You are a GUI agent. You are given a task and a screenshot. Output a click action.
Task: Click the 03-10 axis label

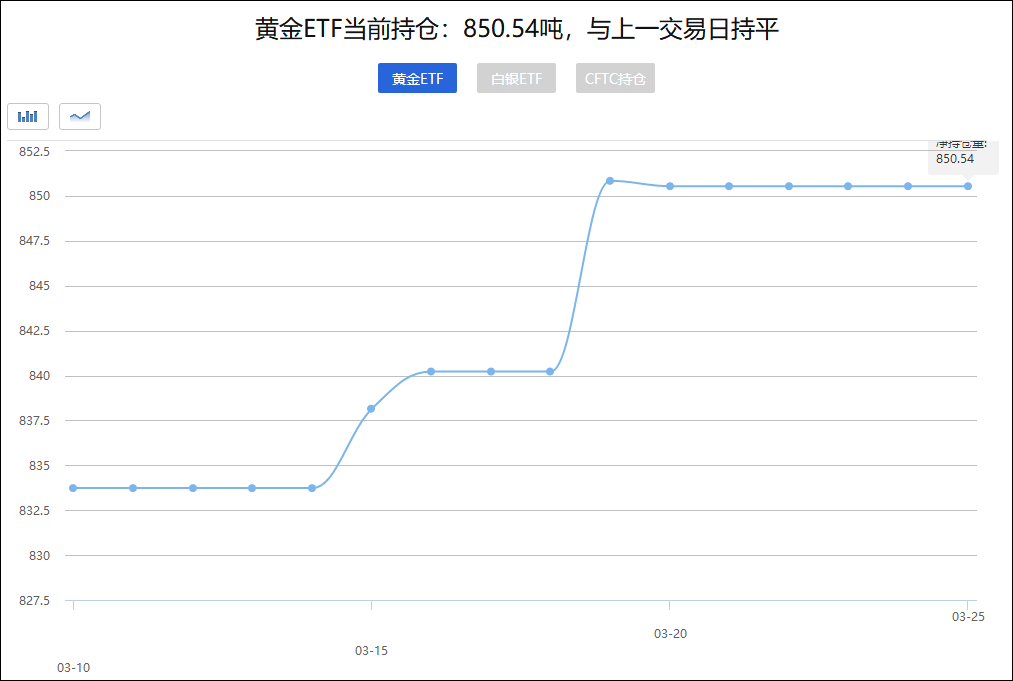[74, 667]
